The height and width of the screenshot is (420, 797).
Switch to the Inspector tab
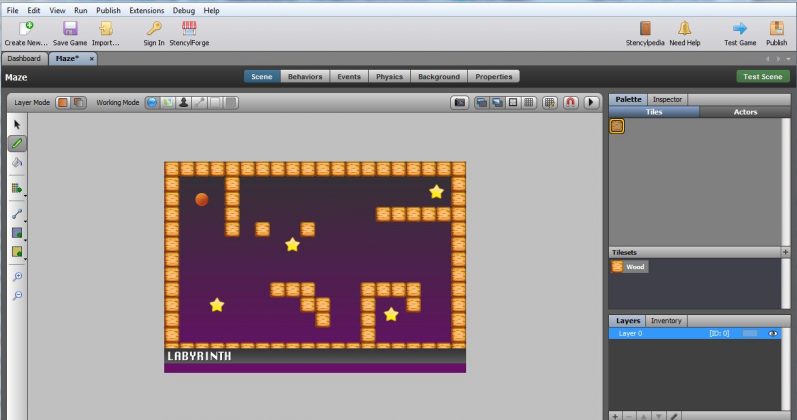667,100
